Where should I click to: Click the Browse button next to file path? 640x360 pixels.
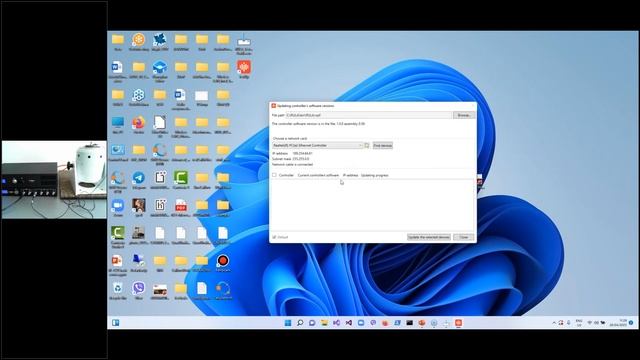tap(464, 116)
